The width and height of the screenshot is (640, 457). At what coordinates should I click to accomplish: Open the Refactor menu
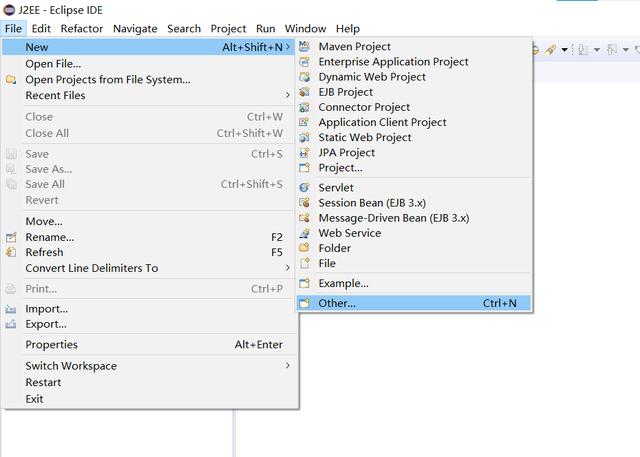(82, 29)
